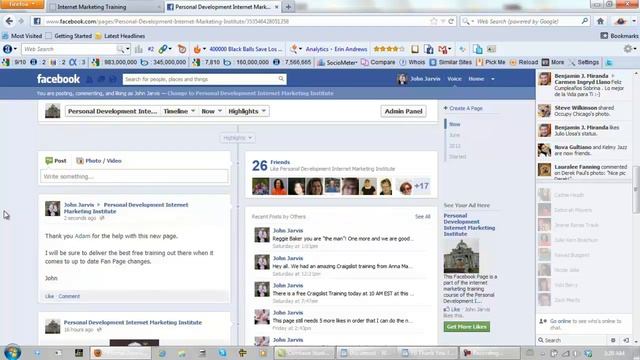The image size is (640, 360).
Task: Open the Highlights dropdown in page bar
Action: pyautogui.click(x=247, y=111)
